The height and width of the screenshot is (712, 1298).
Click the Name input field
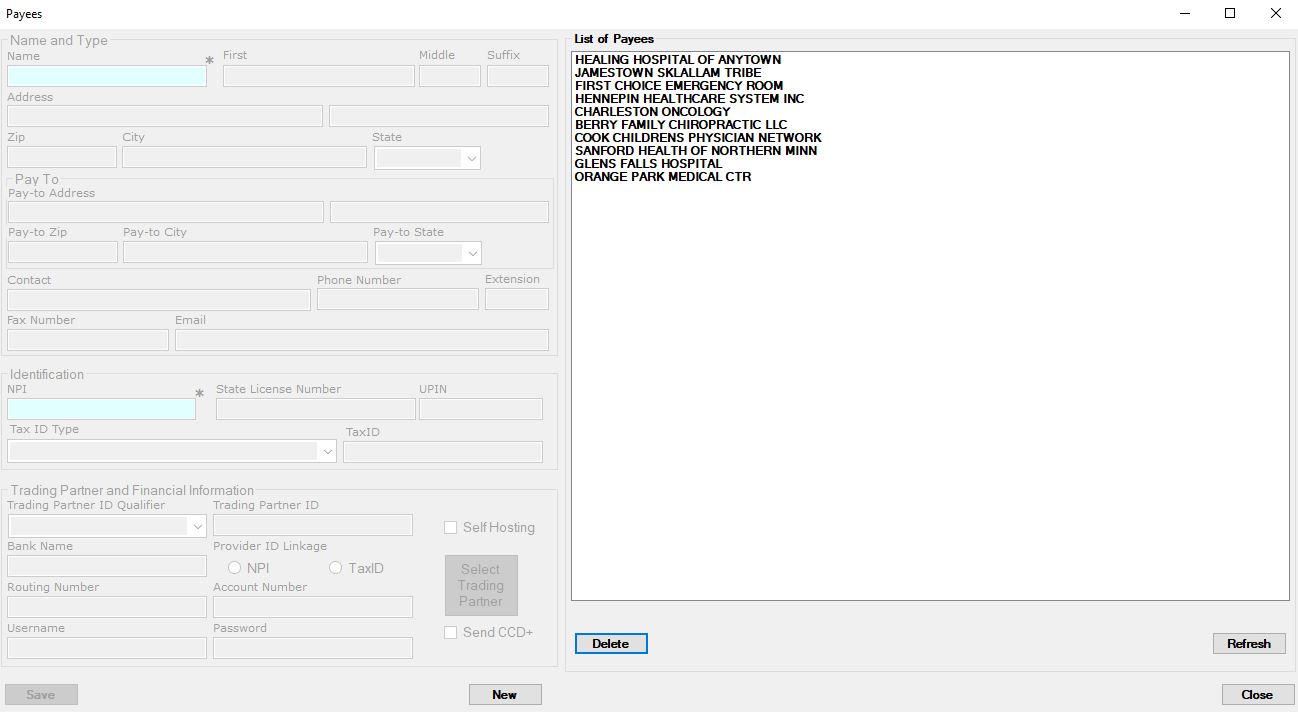(x=107, y=76)
